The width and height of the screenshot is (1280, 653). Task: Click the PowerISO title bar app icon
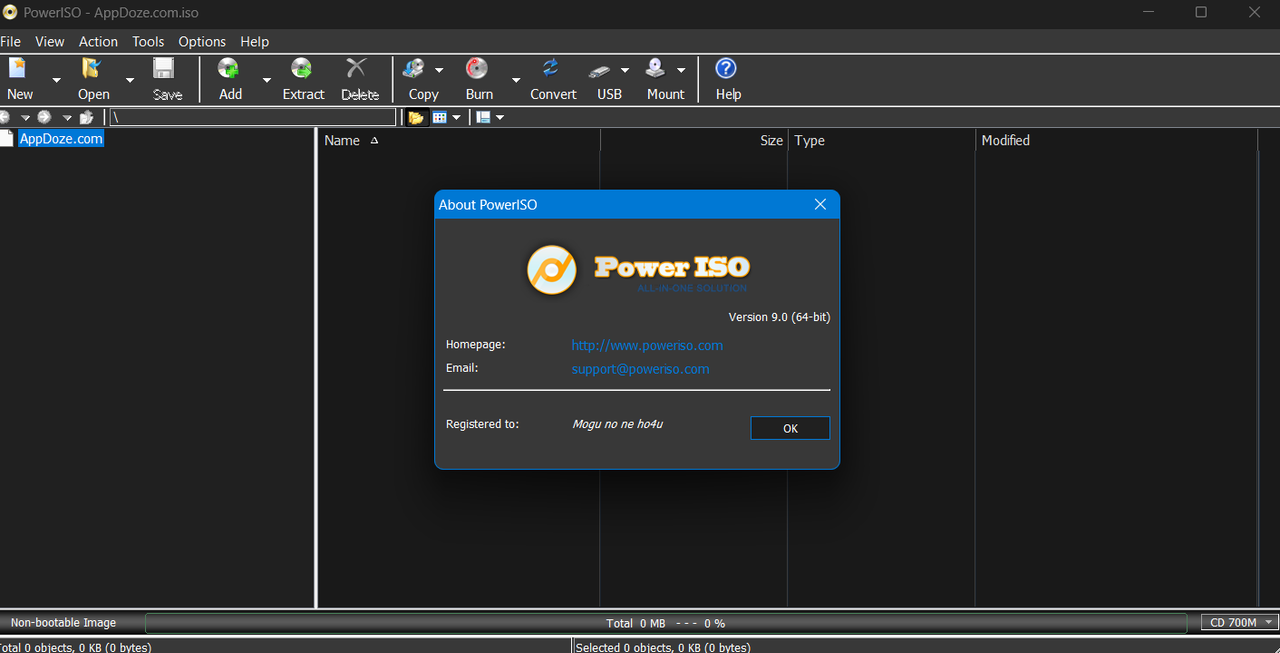point(11,12)
